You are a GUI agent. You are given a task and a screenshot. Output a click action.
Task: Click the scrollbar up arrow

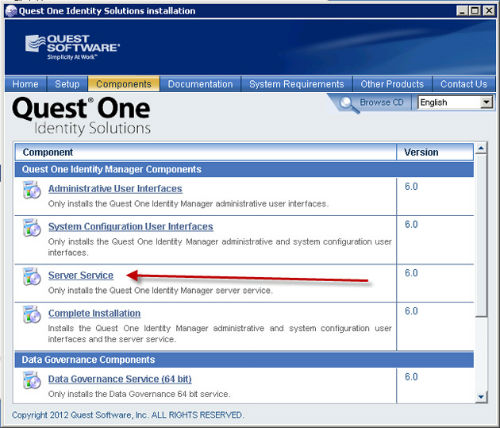tap(481, 148)
